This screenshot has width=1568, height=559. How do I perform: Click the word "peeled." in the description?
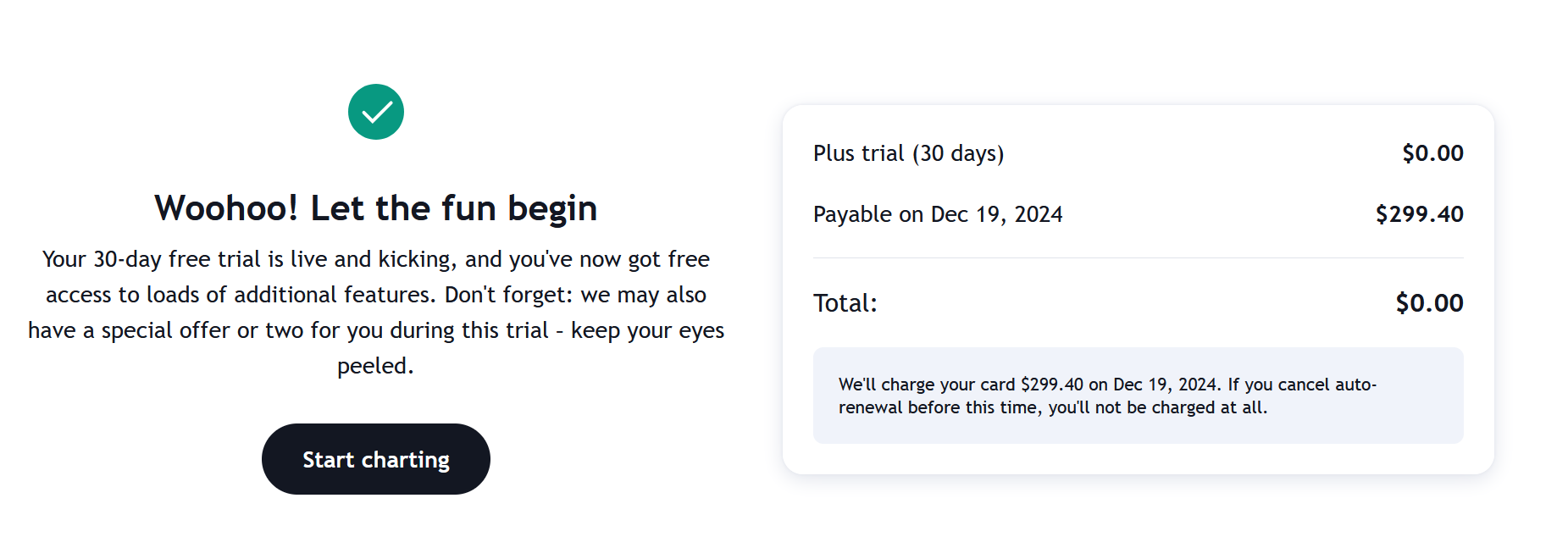click(375, 366)
